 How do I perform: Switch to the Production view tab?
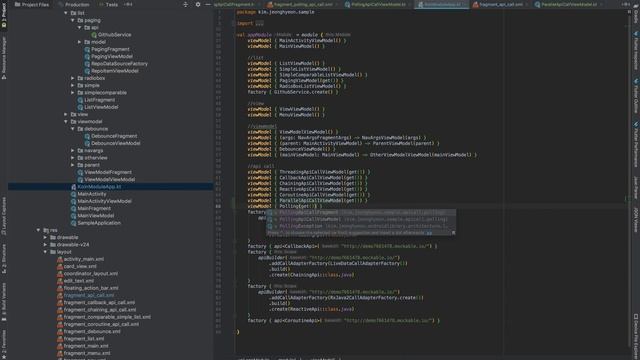point(73,4)
